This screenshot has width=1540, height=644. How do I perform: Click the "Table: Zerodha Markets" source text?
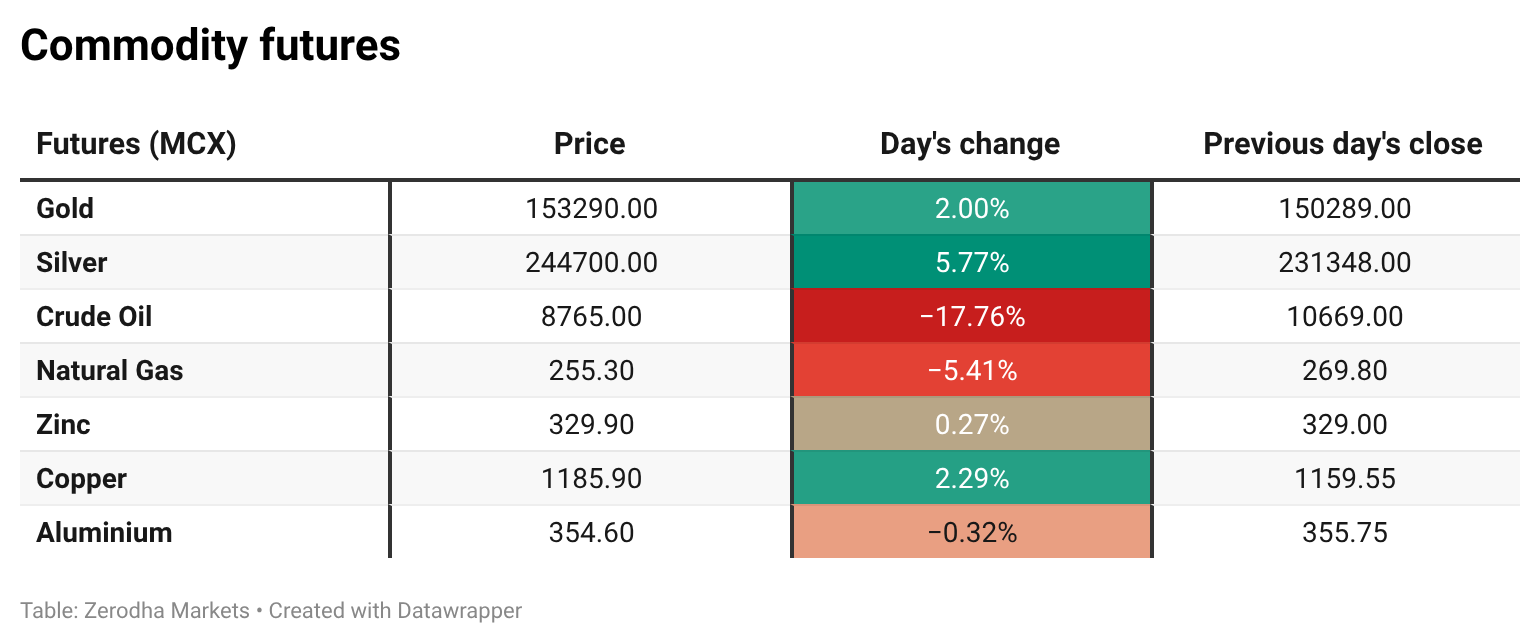[x=135, y=610]
